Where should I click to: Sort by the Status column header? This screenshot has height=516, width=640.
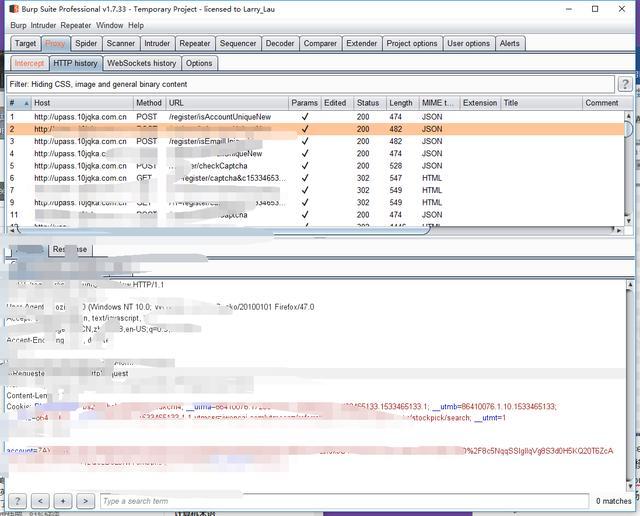pyautogui.click(x=369, y=103)
